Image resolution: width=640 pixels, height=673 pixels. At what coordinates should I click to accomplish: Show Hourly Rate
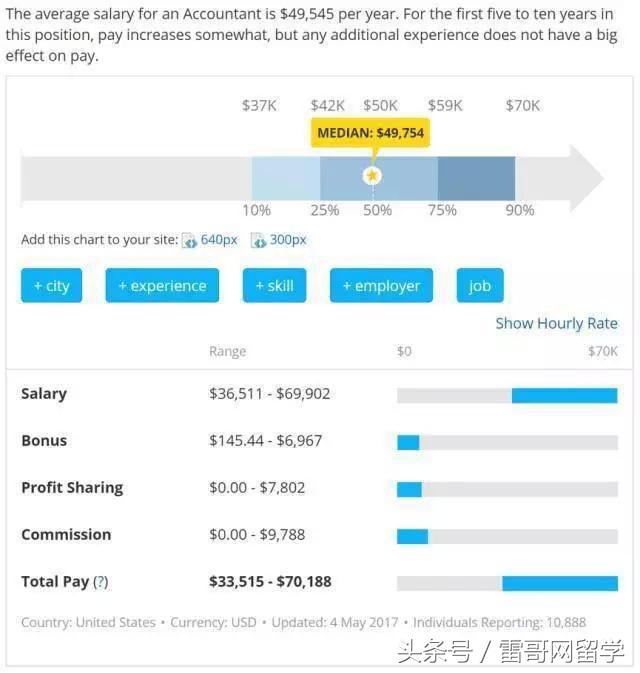556,323
